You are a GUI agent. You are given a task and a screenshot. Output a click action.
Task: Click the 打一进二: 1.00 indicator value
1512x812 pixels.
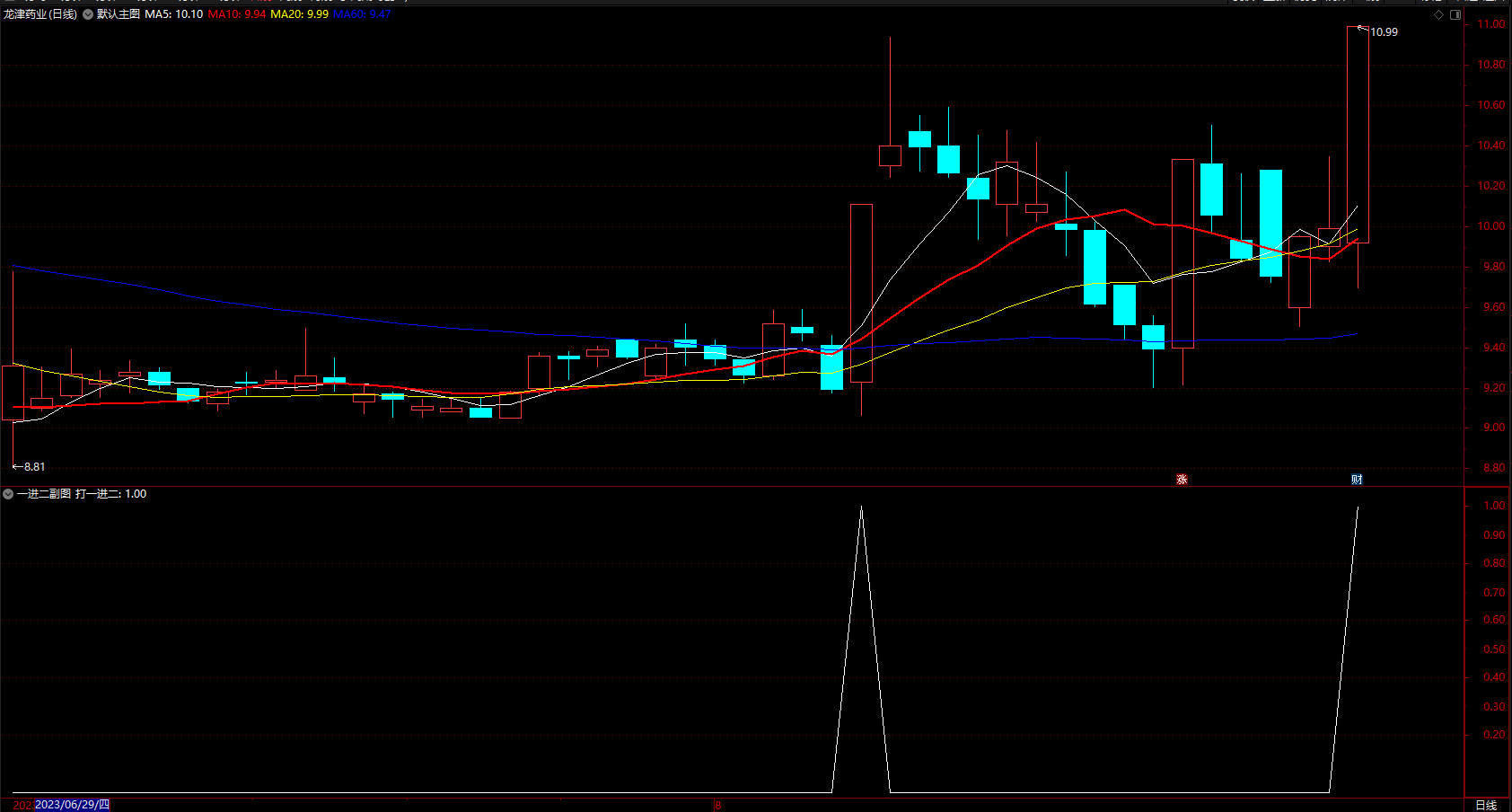tap(111, 494)
